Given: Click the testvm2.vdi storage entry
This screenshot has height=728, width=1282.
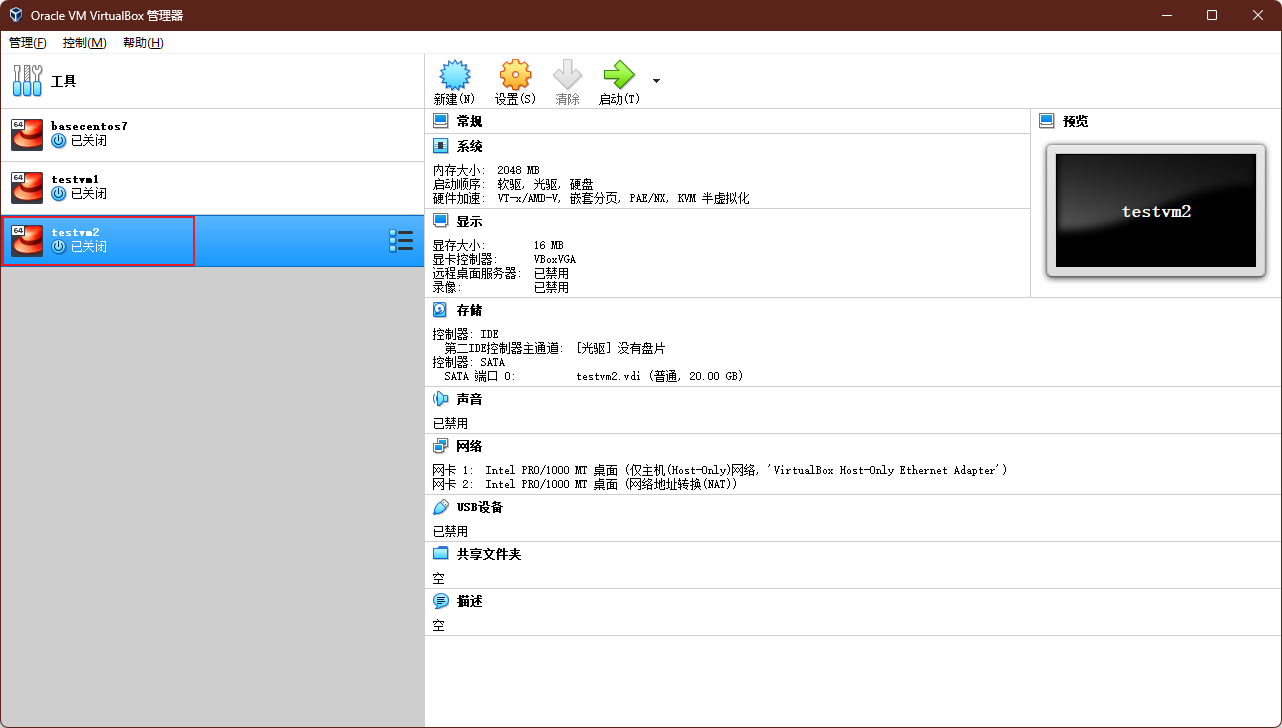Looking at the screenshot, I should [660, 376].
